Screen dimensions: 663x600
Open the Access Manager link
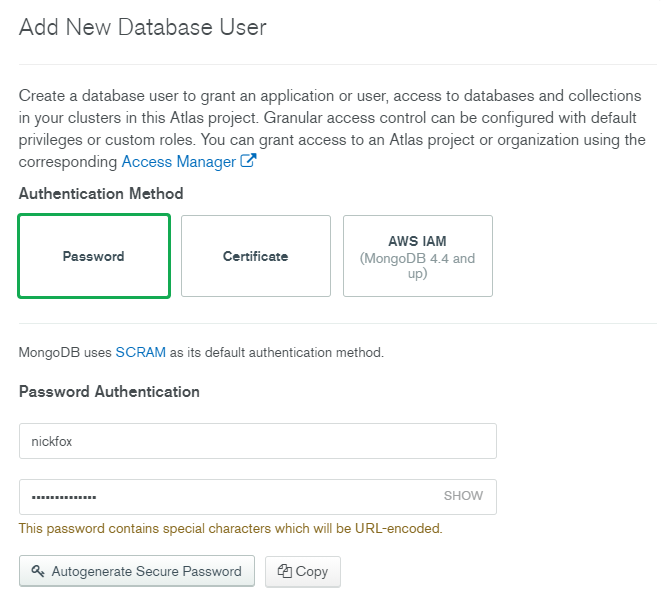point(178,162)
